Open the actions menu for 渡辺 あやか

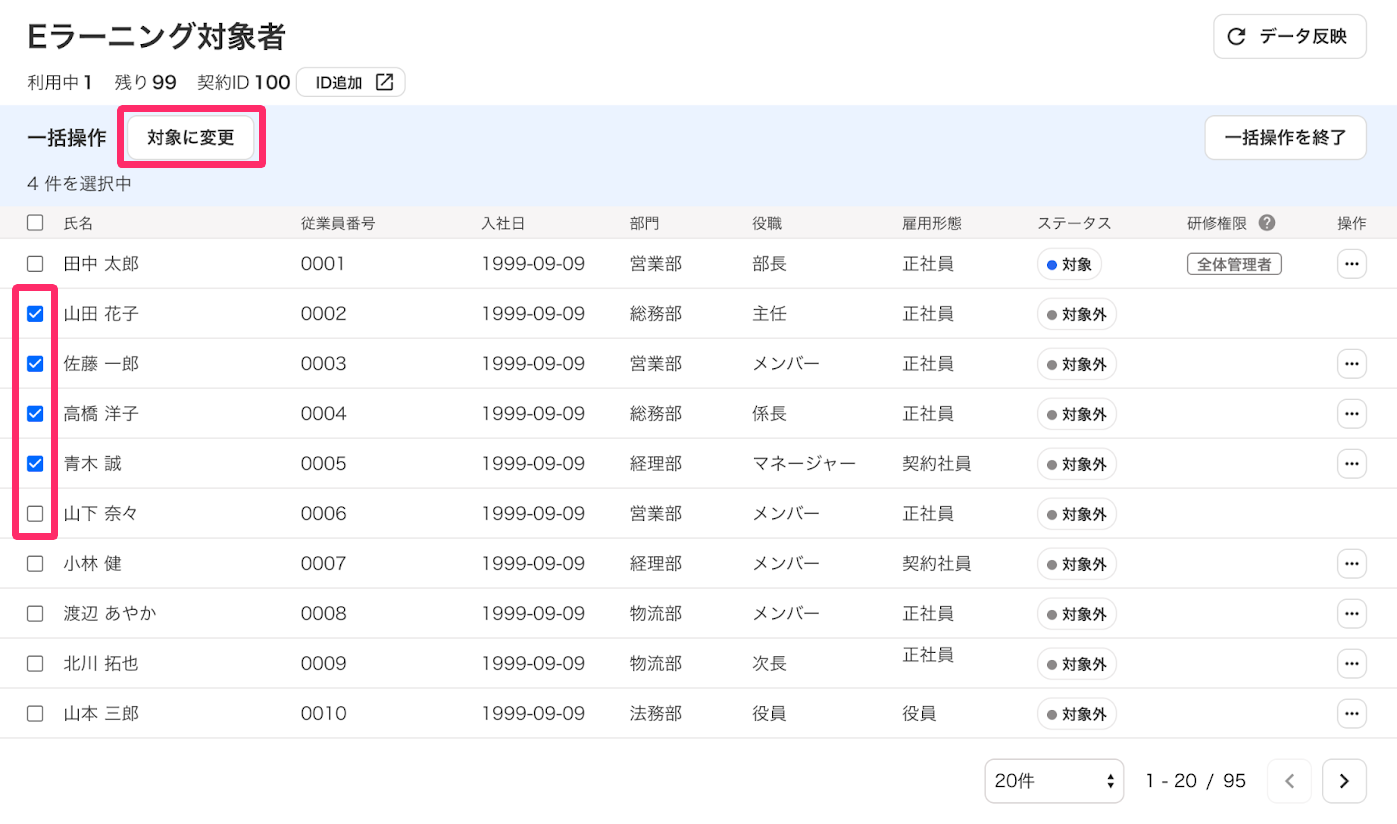point(1352,614)
